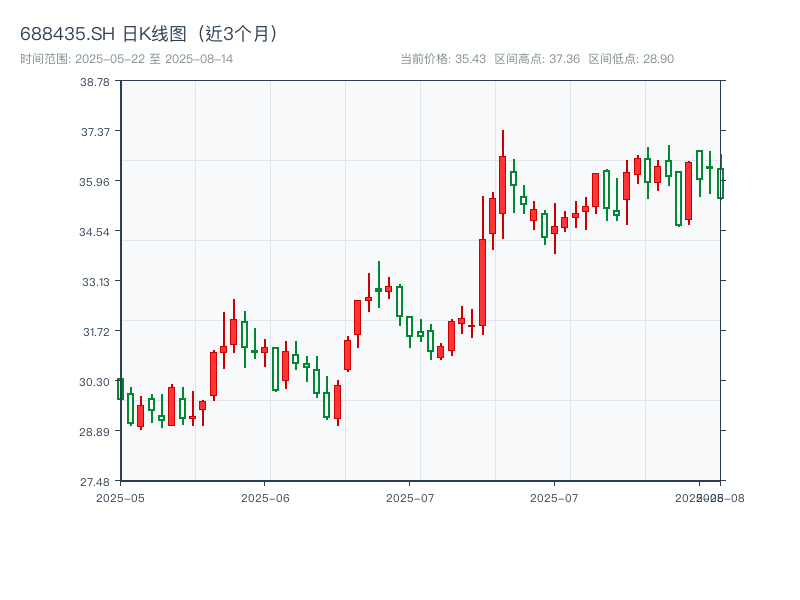Click the 当前价格 35.43 label

coord(443,59)
